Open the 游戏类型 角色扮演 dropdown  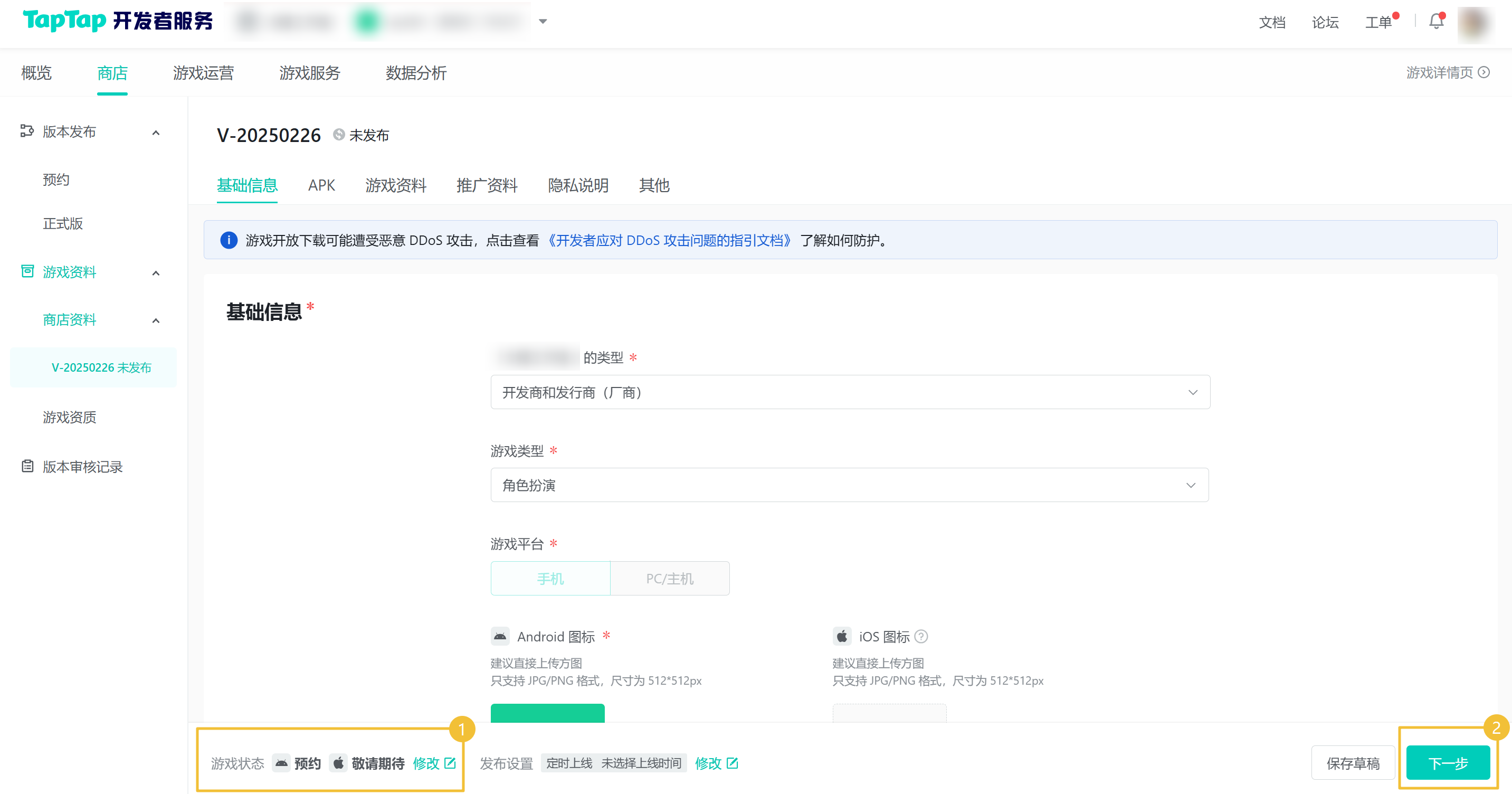tap(849, 485)
